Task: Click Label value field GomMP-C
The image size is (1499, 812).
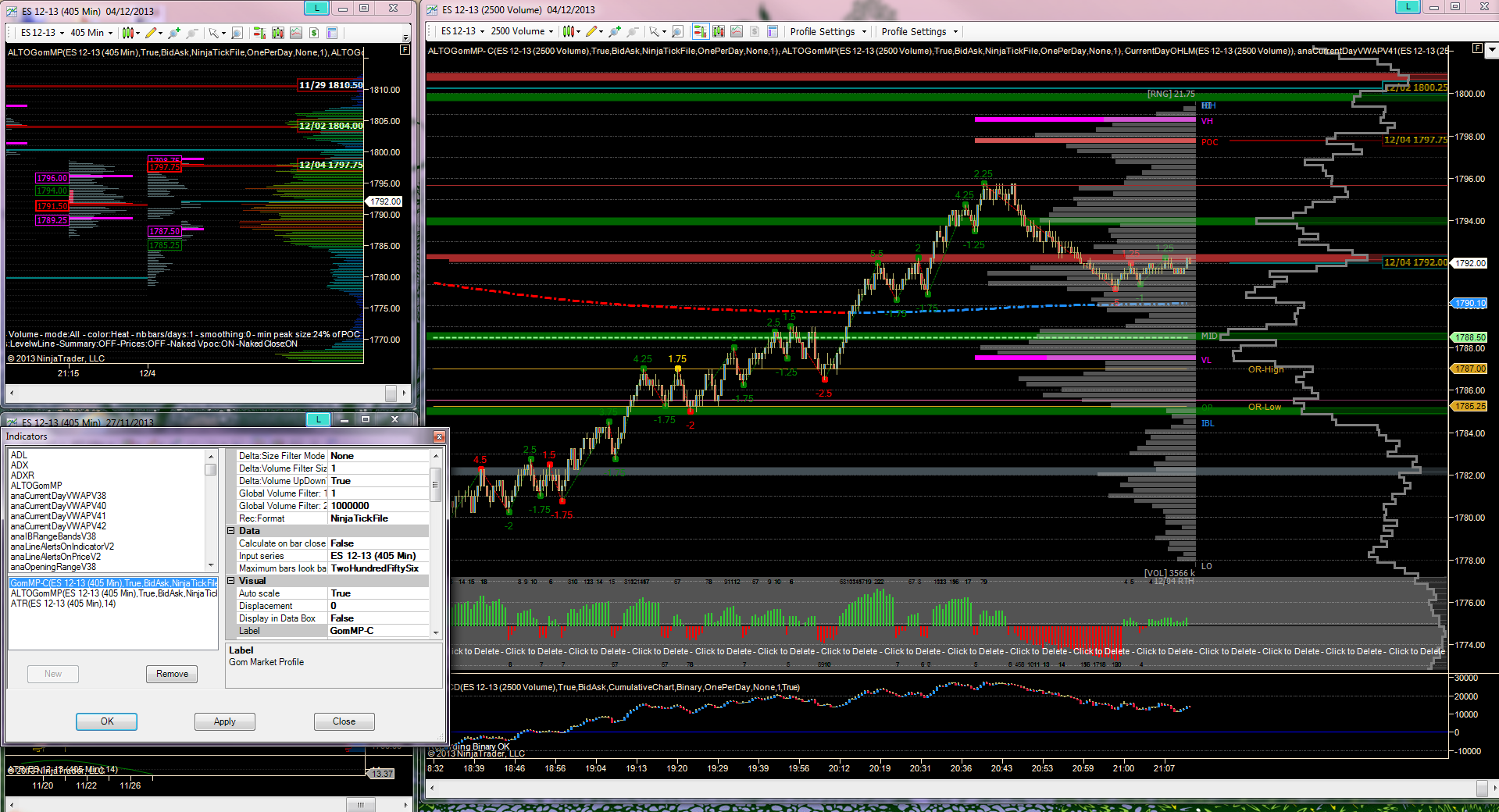Action: click(x=378, y=631)
